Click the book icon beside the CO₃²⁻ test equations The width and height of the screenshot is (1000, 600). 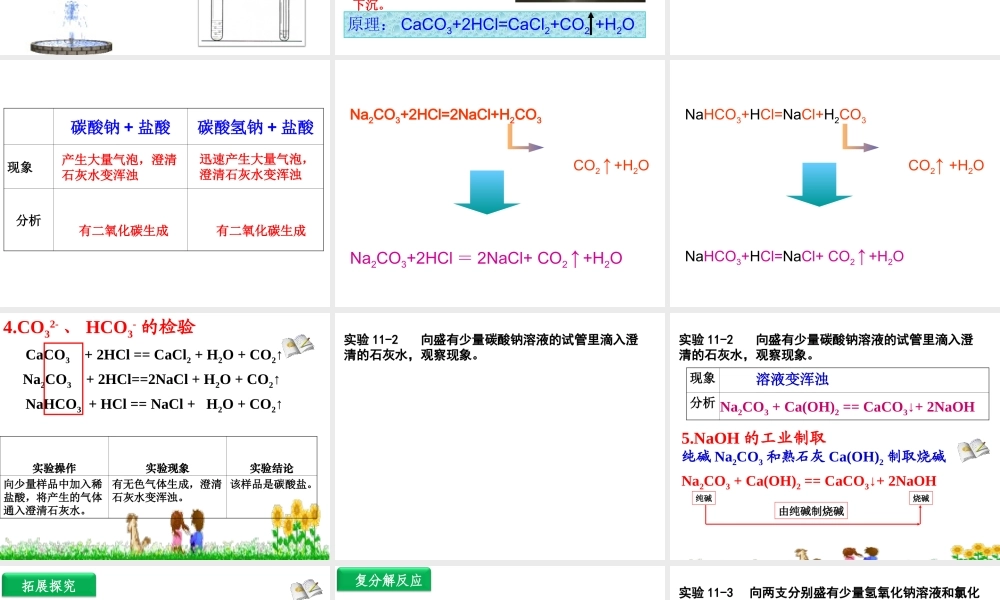click(298, 346)
